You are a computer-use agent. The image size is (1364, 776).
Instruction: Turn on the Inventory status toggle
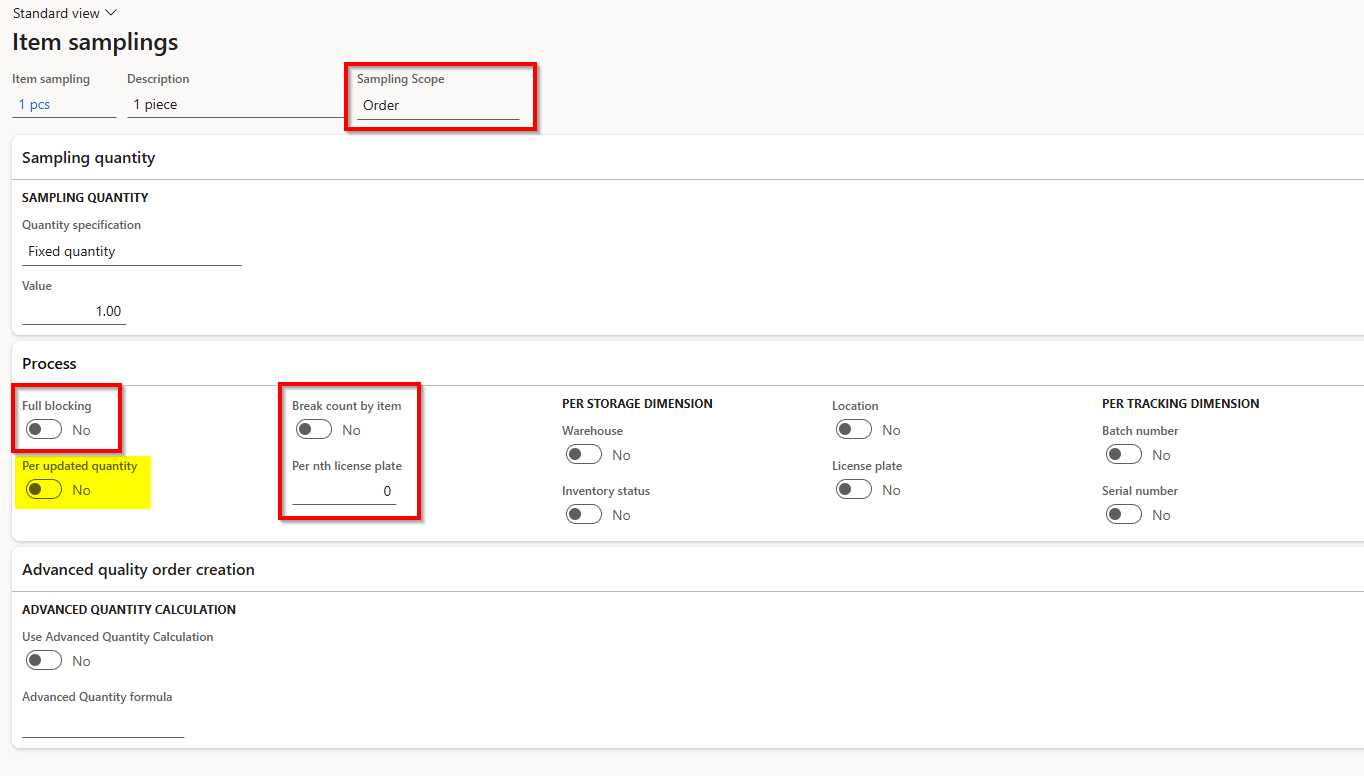(584, 515)
